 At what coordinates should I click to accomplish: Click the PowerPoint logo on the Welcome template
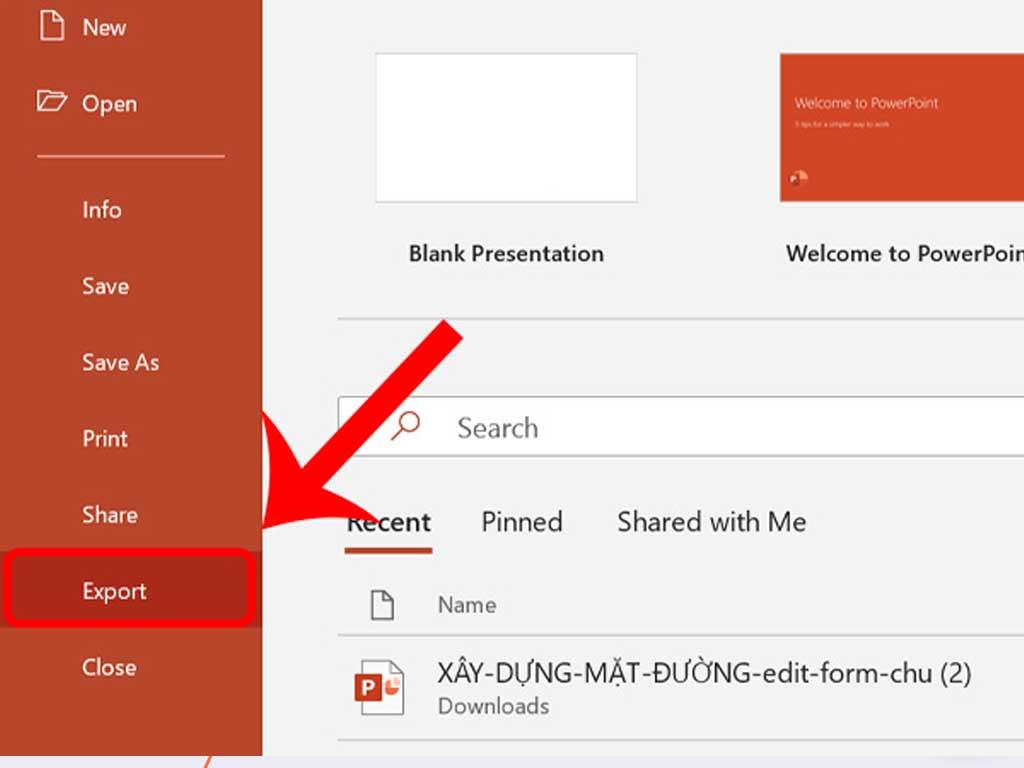(799, 176)
